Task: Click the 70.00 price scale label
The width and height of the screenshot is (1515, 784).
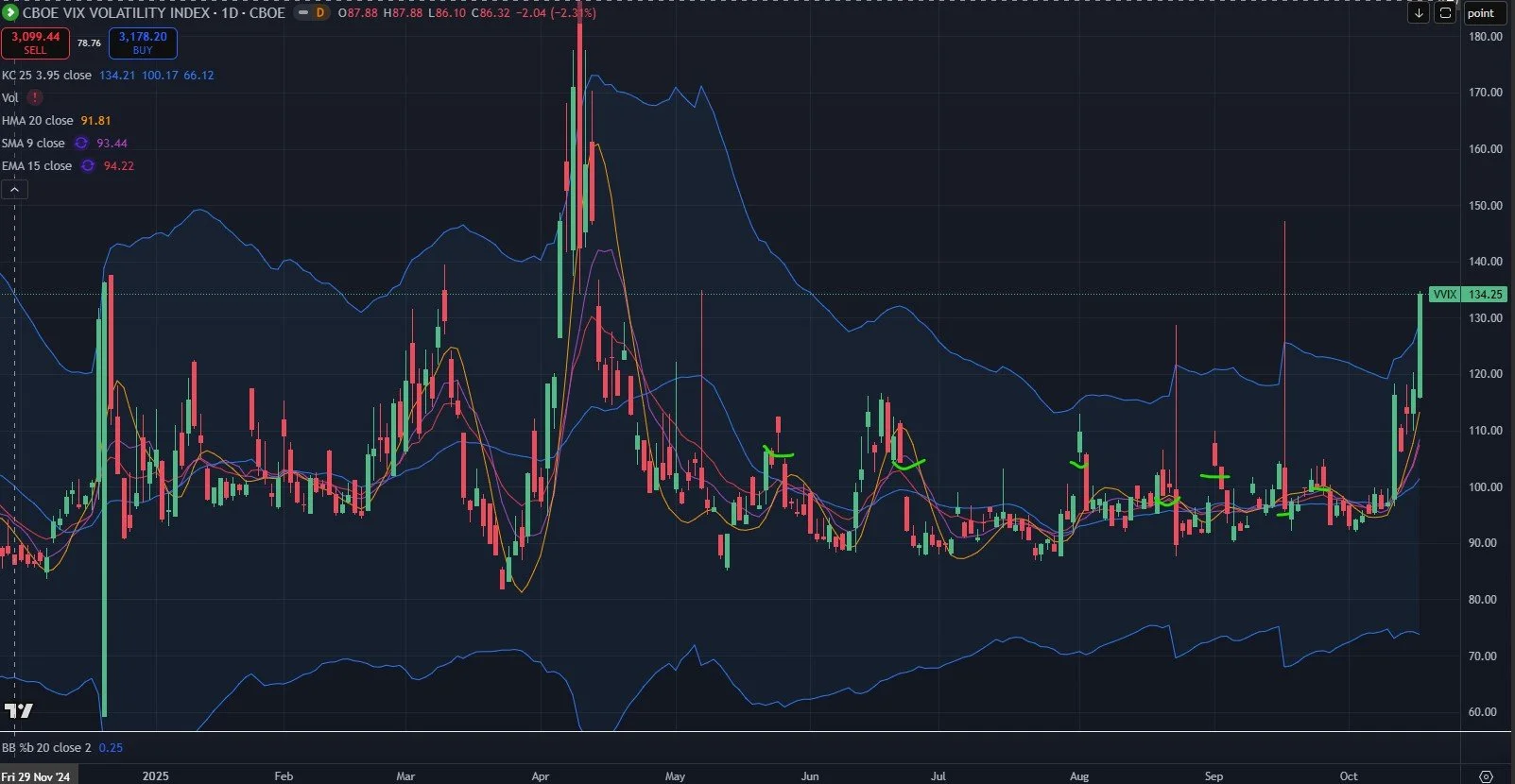Action: (x=1483, y=656)
